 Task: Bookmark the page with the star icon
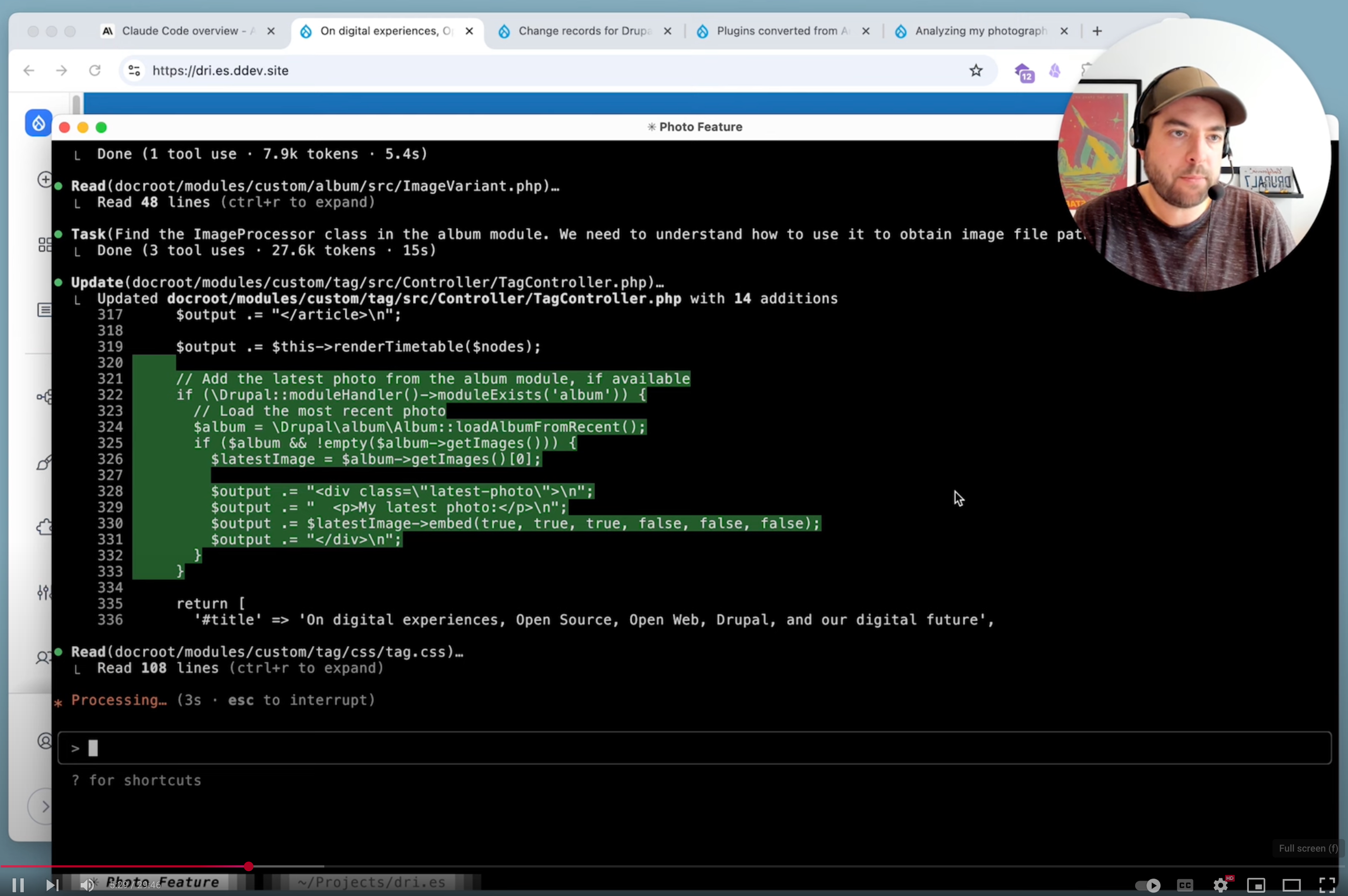976,70
